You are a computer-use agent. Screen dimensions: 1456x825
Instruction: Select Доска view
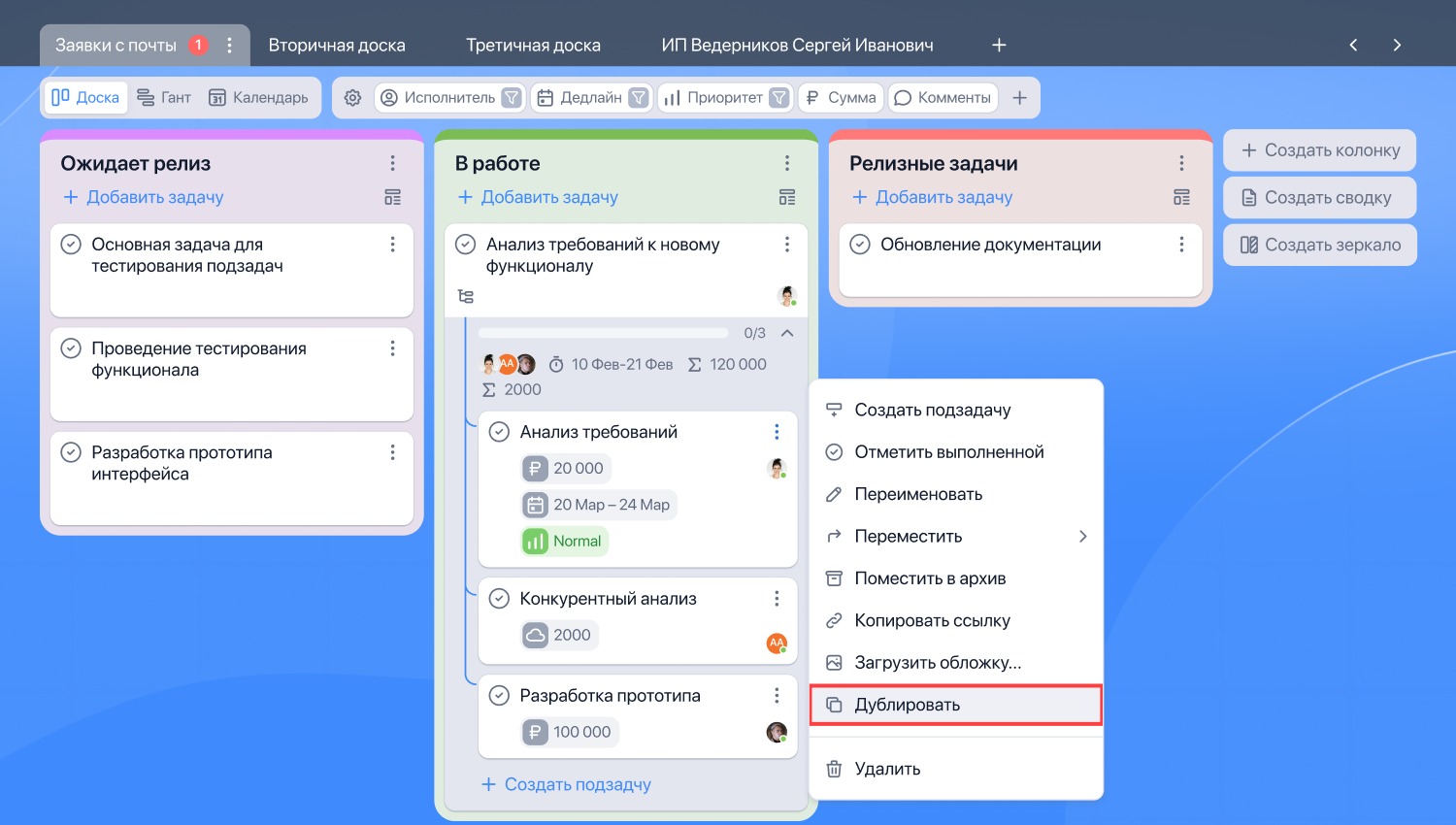[x=85, y=97]
